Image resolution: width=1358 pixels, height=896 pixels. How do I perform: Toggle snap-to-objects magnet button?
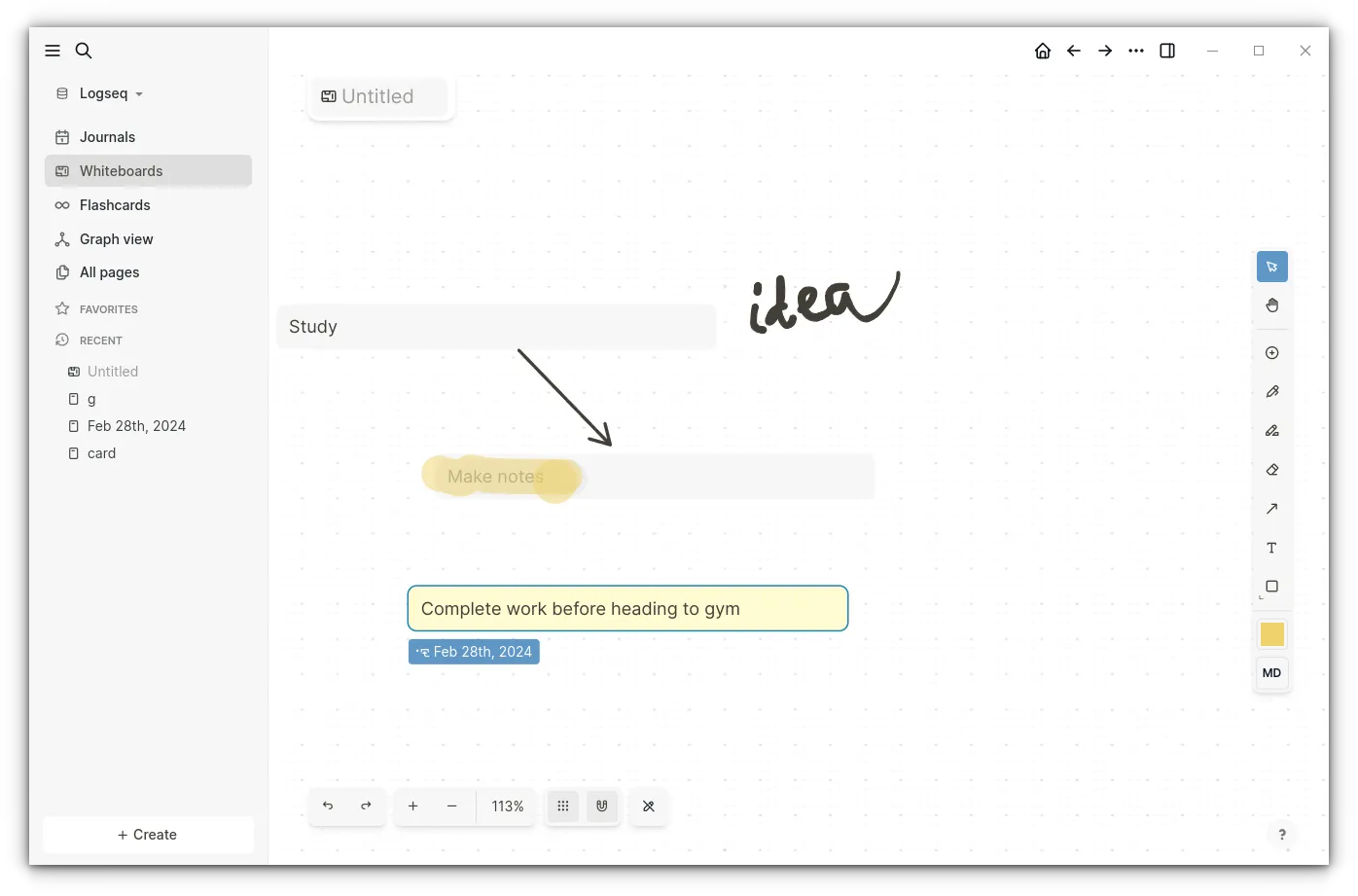tap(602, 806)
